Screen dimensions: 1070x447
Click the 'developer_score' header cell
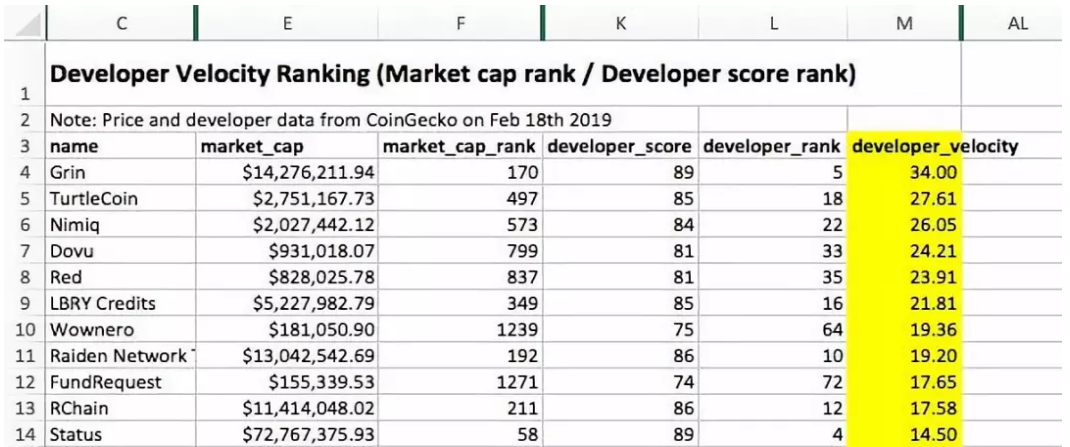click(621, 146)
